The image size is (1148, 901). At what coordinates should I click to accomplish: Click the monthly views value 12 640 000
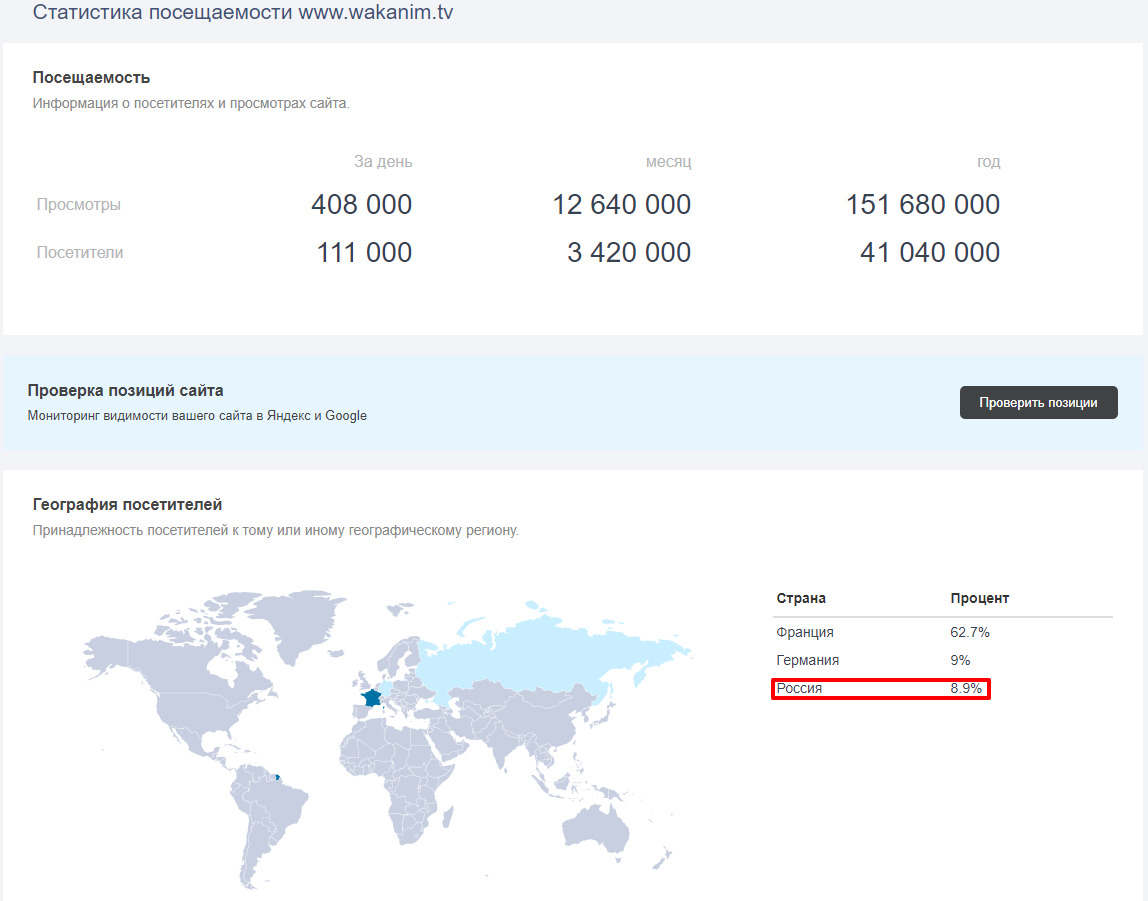621,205
